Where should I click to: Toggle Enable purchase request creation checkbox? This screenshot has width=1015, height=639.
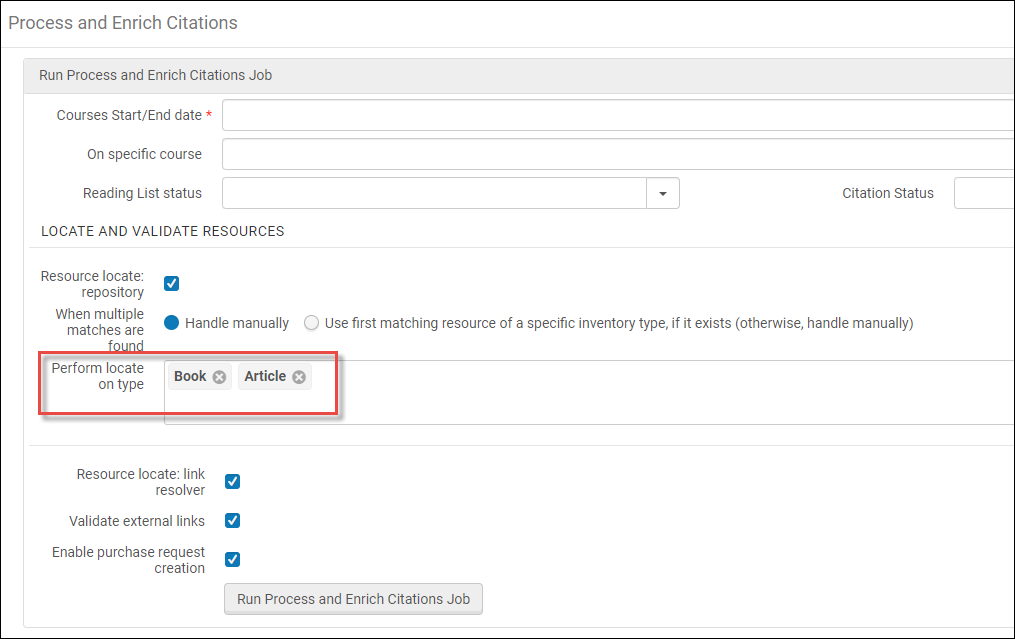232,560
